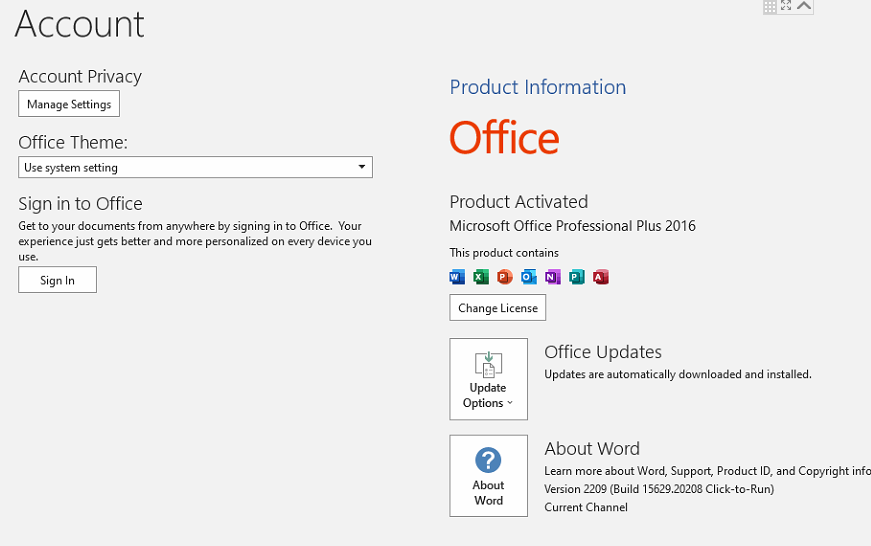Screen dimensions: 871x546
Task: Click the Sign In button
Action: point(57,280)
